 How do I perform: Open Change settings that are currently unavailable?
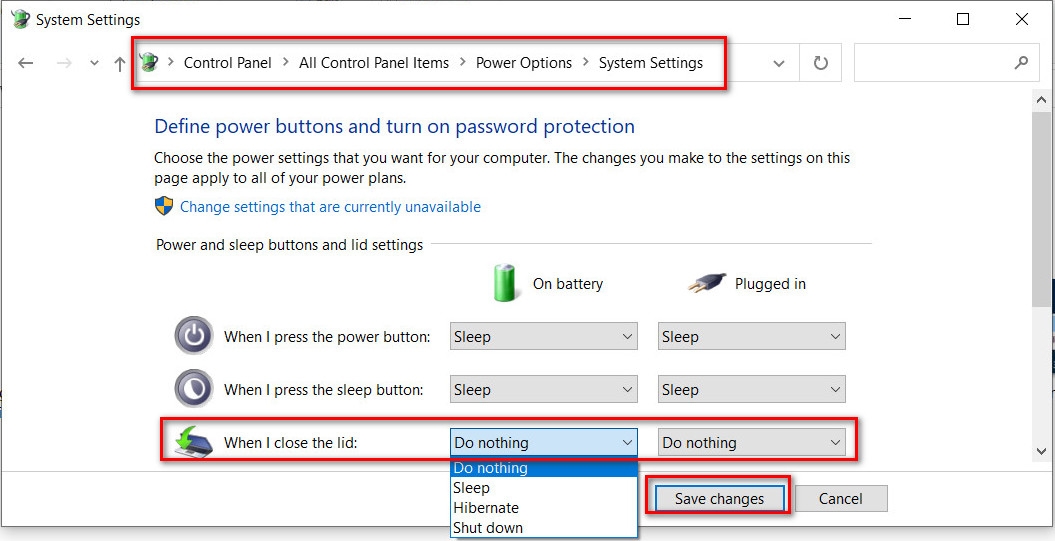(330, 207)
